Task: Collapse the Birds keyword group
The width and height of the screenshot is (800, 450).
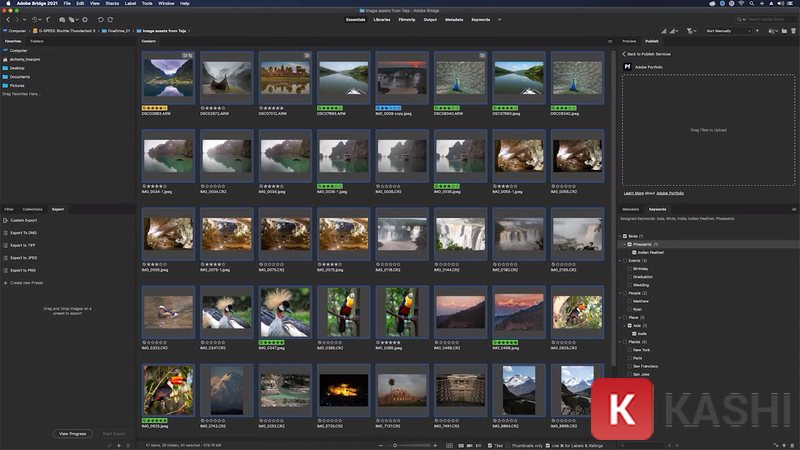Action: (x=620, y=236)
